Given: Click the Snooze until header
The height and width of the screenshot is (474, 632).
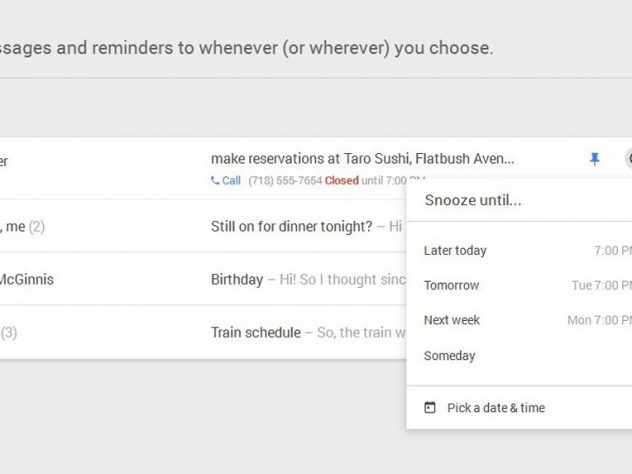Looking at the screenshot, I should tap(473, 200).
